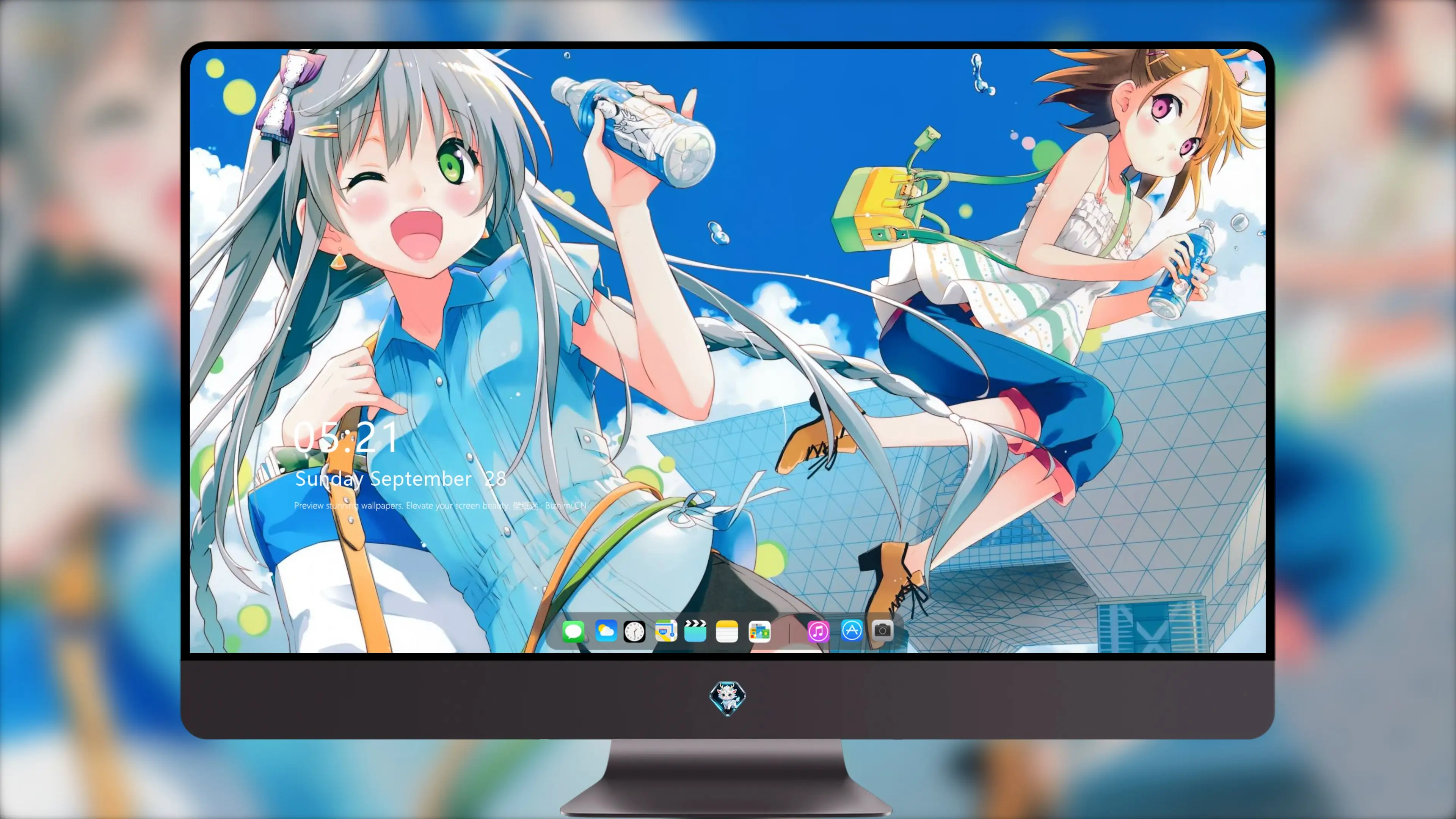Viewport: 1456px width, 819px height.
Task: Launch the Videos clapperboard app
Action: coord(695,631)
